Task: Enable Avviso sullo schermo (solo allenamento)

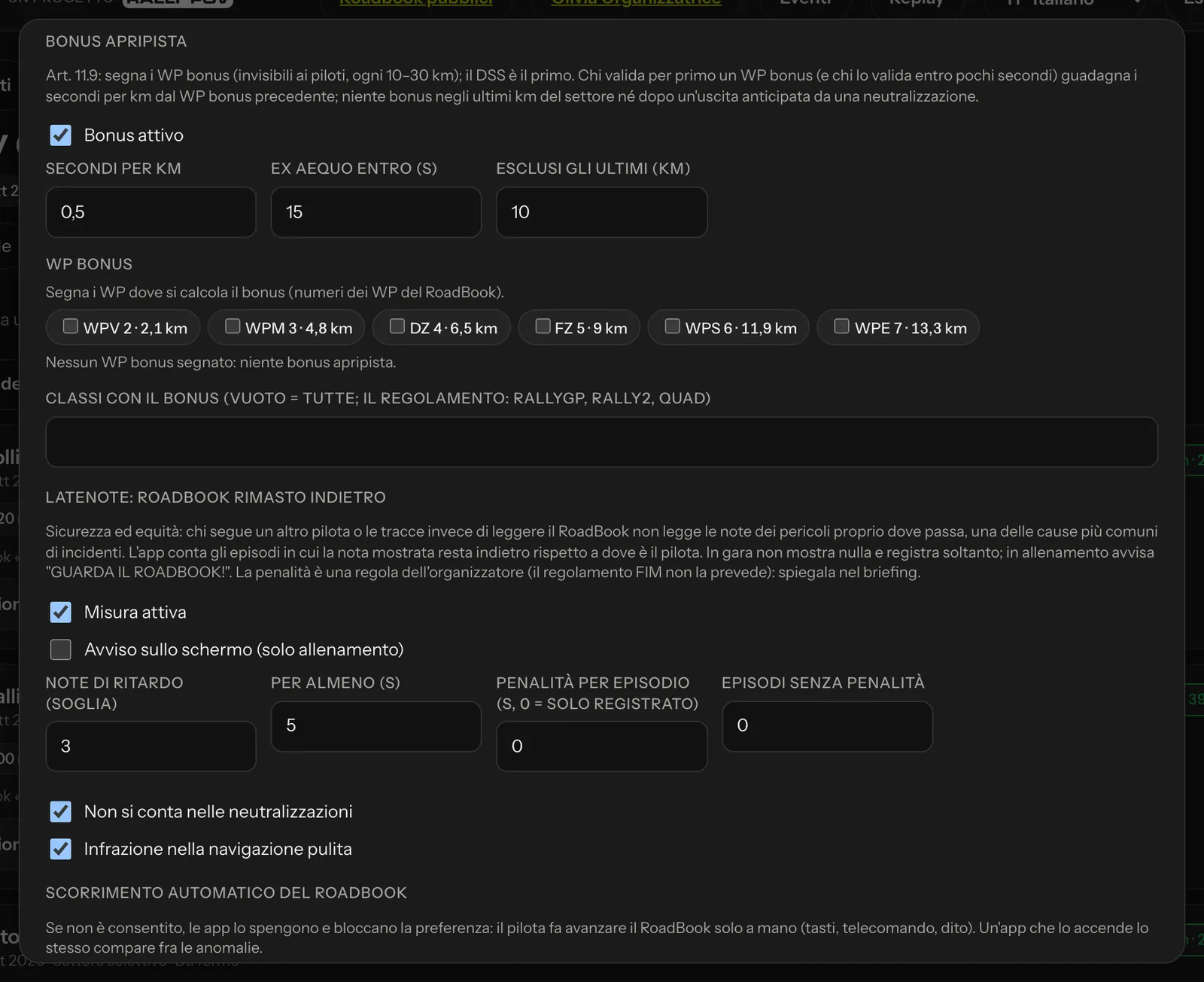Action: (x=61, y=649)
